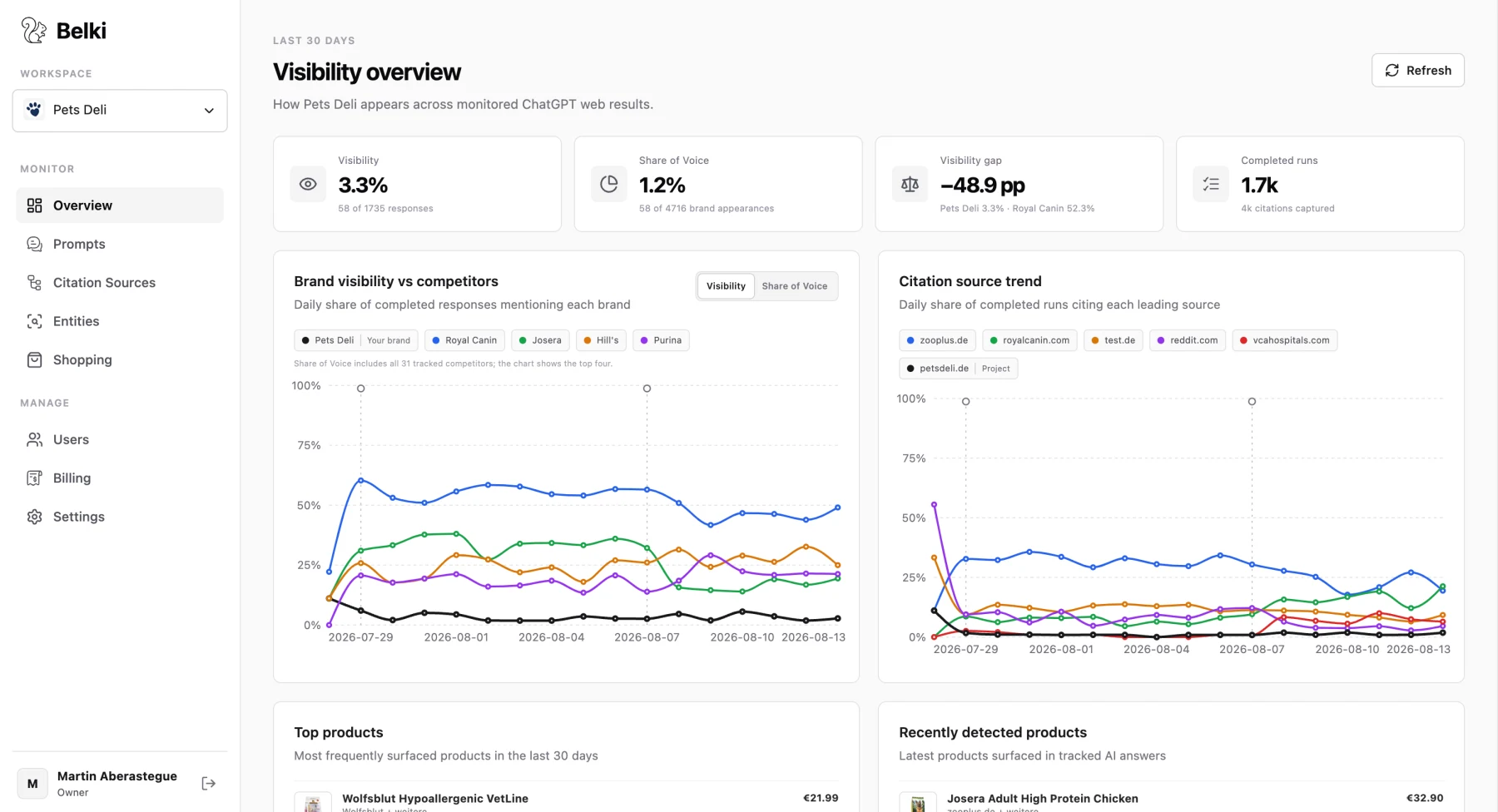Image resolution: width=1498 pixels, height=812 pixels.
Task: Toggle Royal Canin legend chip
Action: point(464,340)
